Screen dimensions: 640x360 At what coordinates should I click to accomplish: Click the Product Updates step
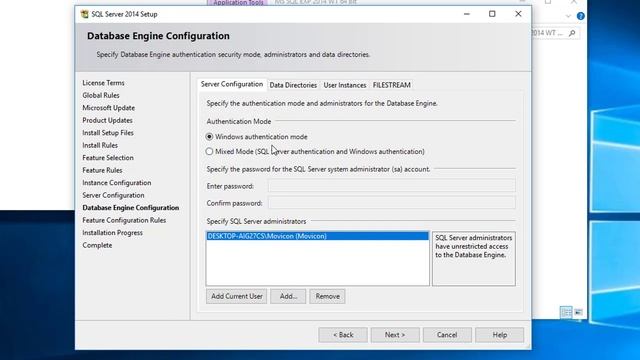[x=107, y=120]
